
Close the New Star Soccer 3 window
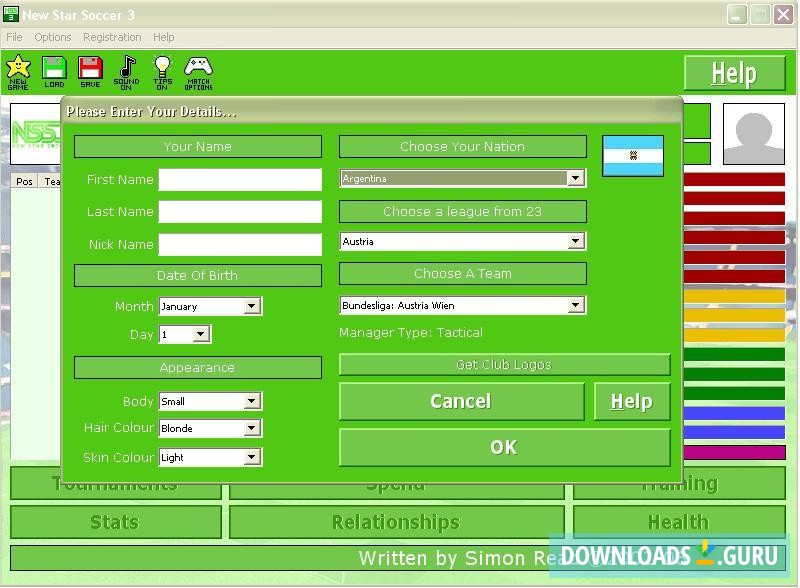click(783, 15)
